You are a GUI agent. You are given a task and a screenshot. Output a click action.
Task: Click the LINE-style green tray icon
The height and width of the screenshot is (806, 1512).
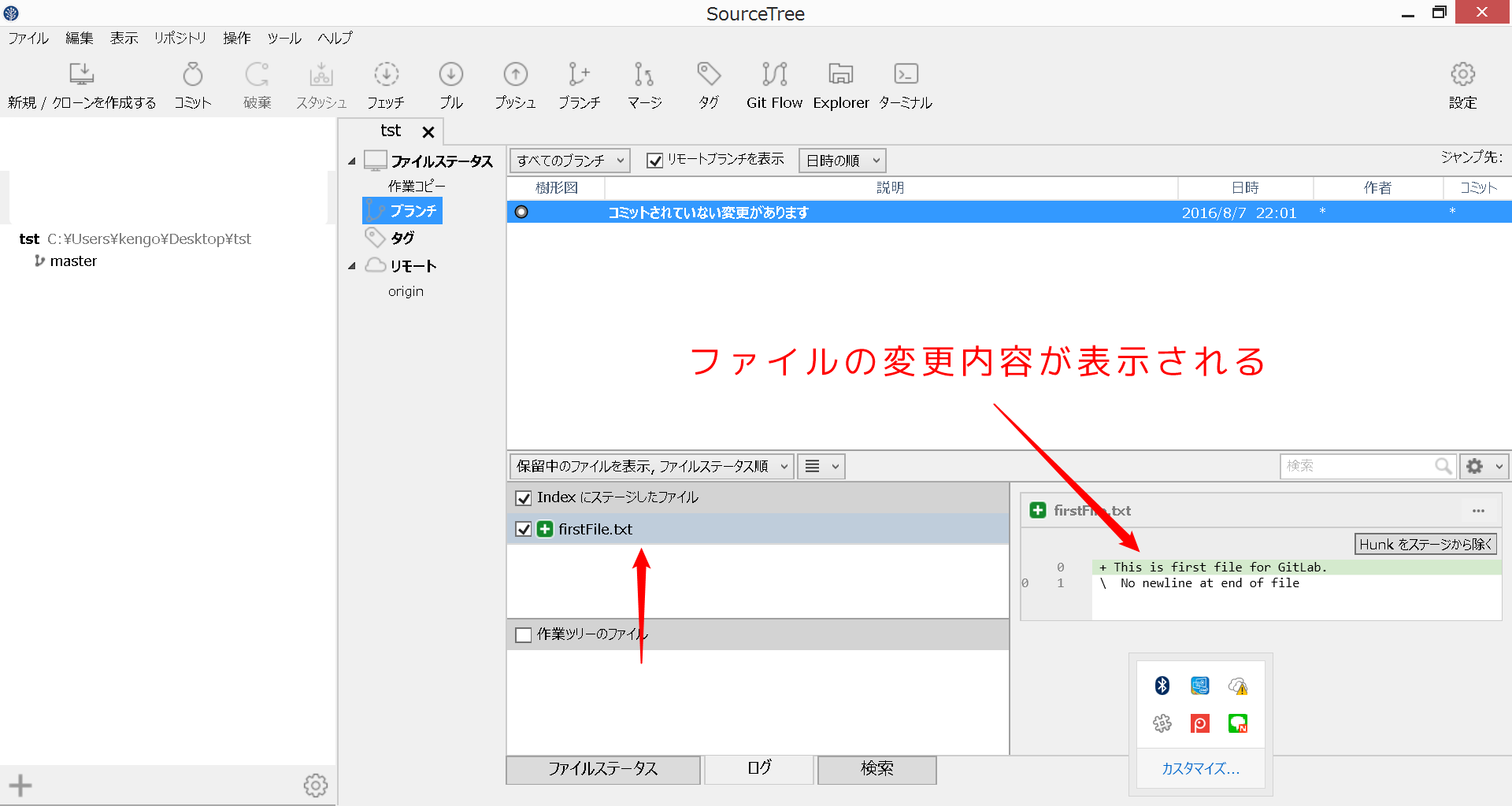pyautogui.click(x=1238, y=723)
